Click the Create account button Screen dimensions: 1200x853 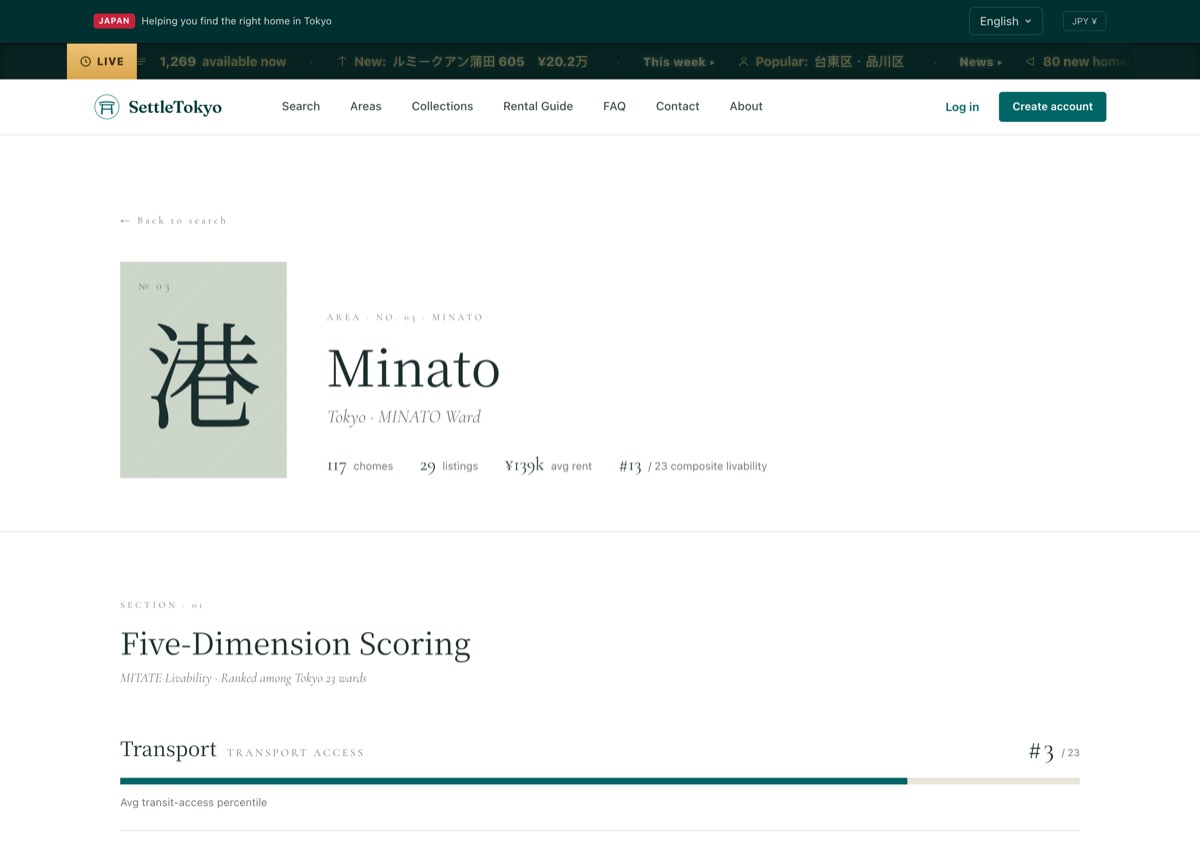1052,107
